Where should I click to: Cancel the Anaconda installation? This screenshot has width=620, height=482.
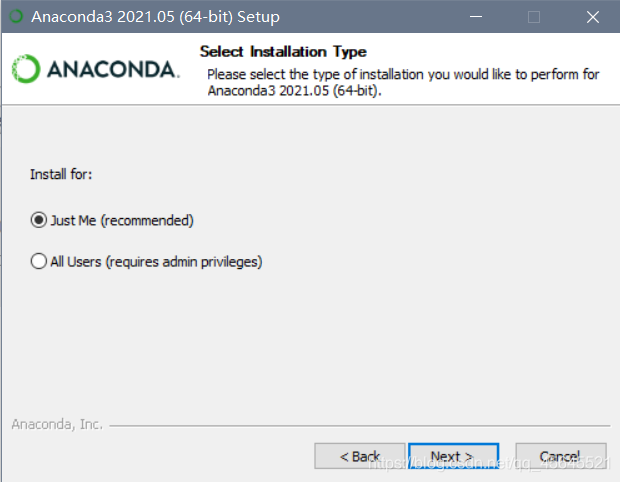561,456
